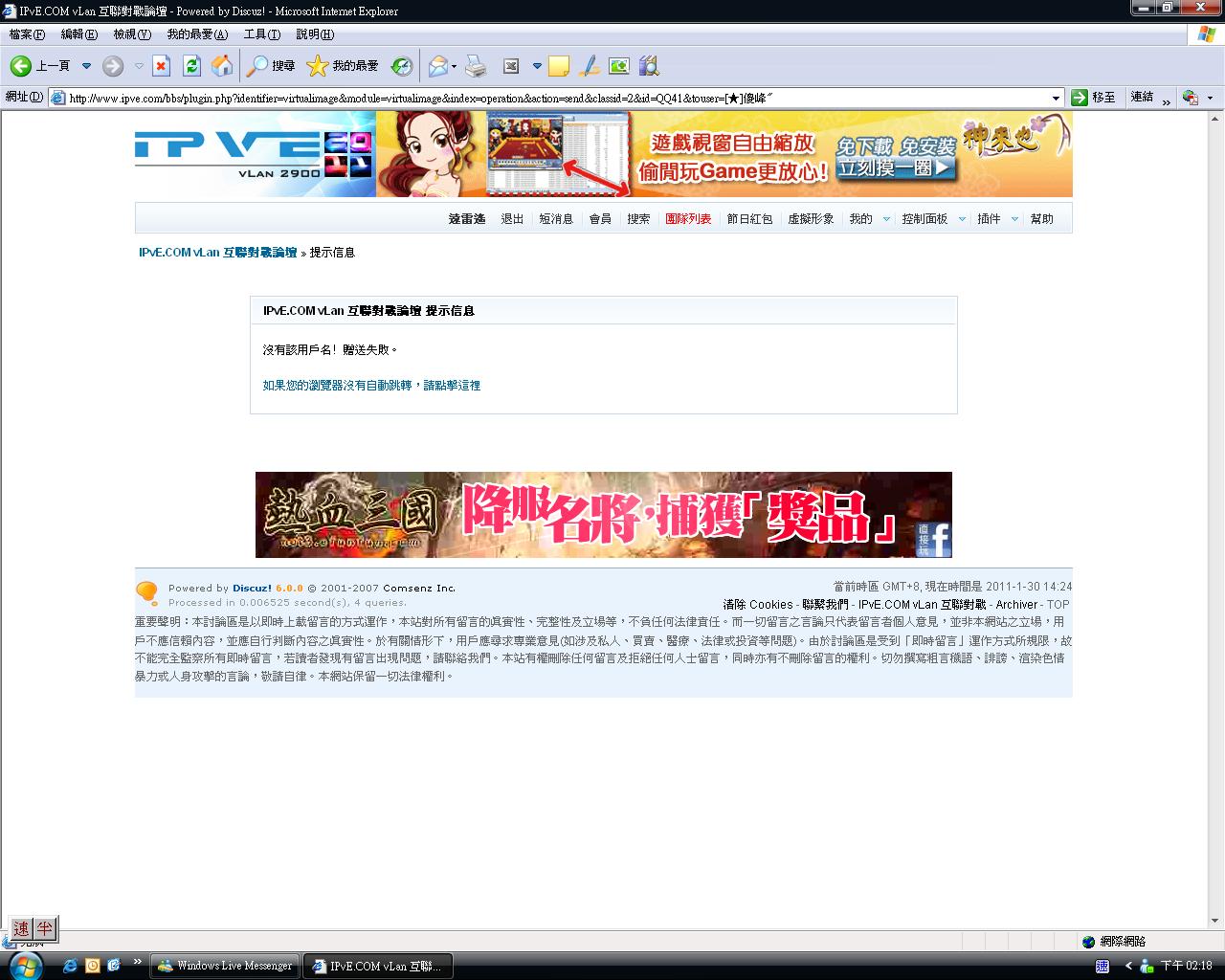Click the 聯繫我們 contact footer link
This screenshot has width=1225, height=980.
coord(825,605)
